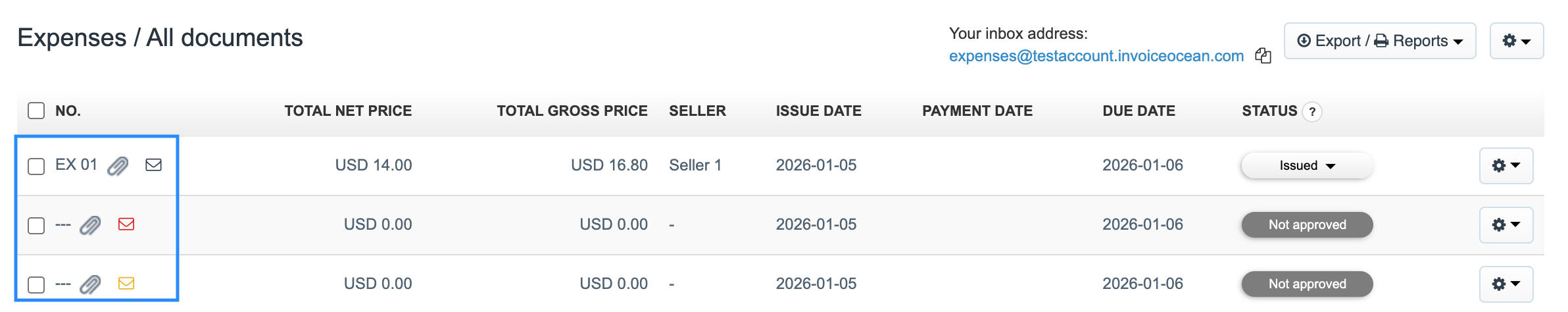Image resolution: width=1568 pixels, height=312 pixels.
Task: Click the paperclip beside the red envelope
Action: tap(90, 226)
